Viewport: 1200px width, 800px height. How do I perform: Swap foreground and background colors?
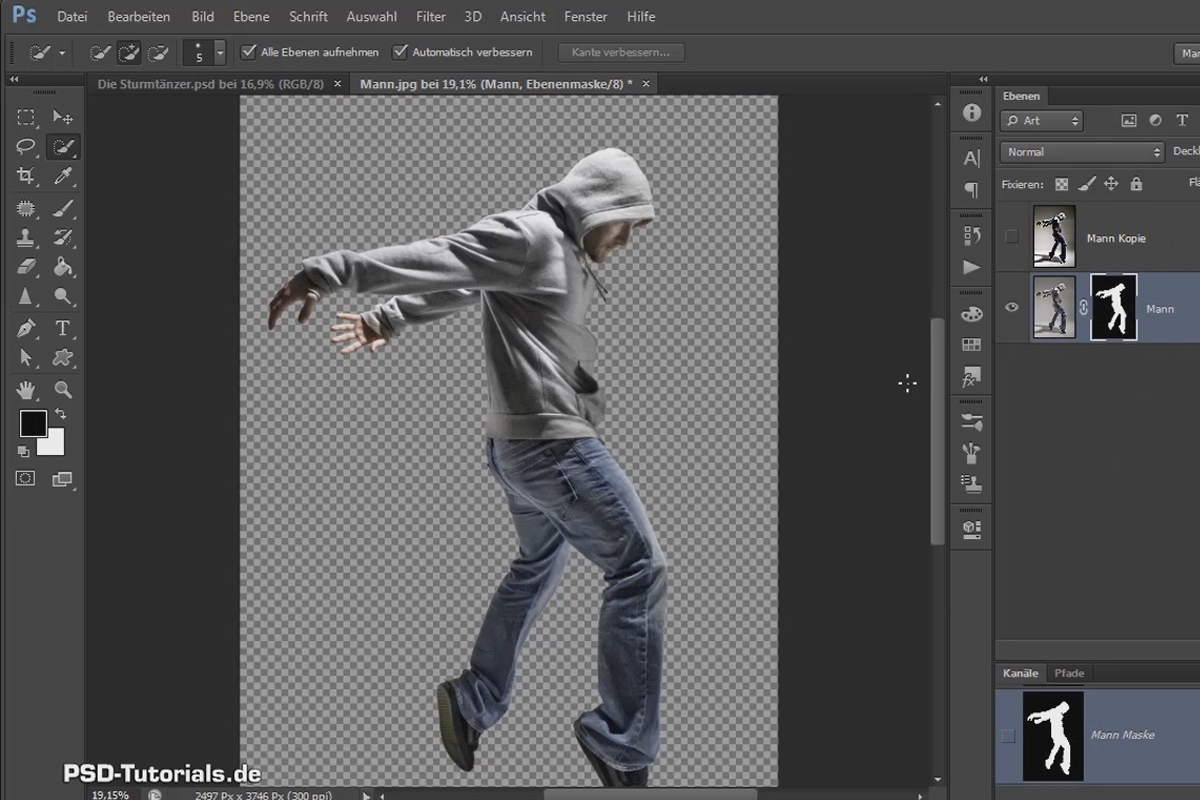[60, 413]
